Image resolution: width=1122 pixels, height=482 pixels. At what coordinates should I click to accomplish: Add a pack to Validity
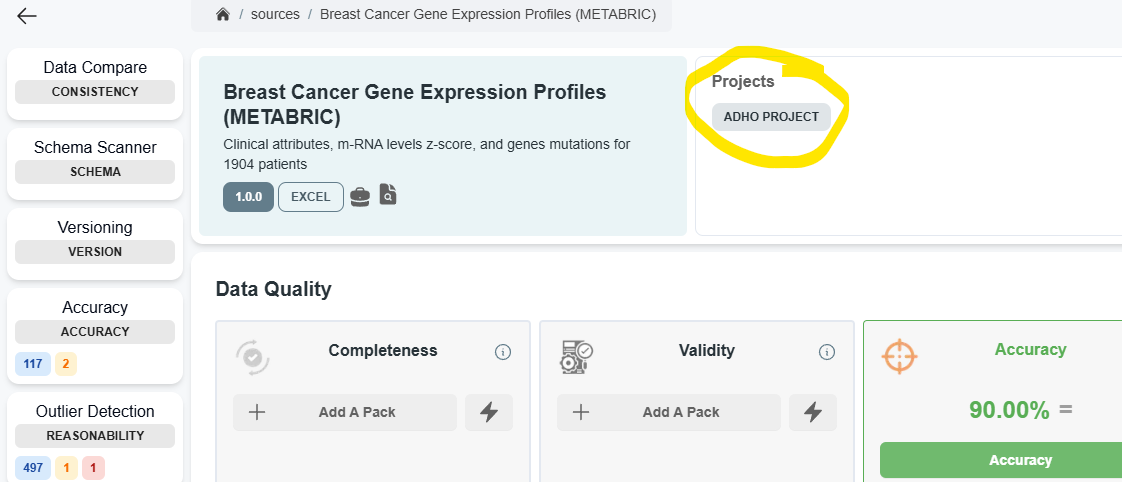(669, 412)
